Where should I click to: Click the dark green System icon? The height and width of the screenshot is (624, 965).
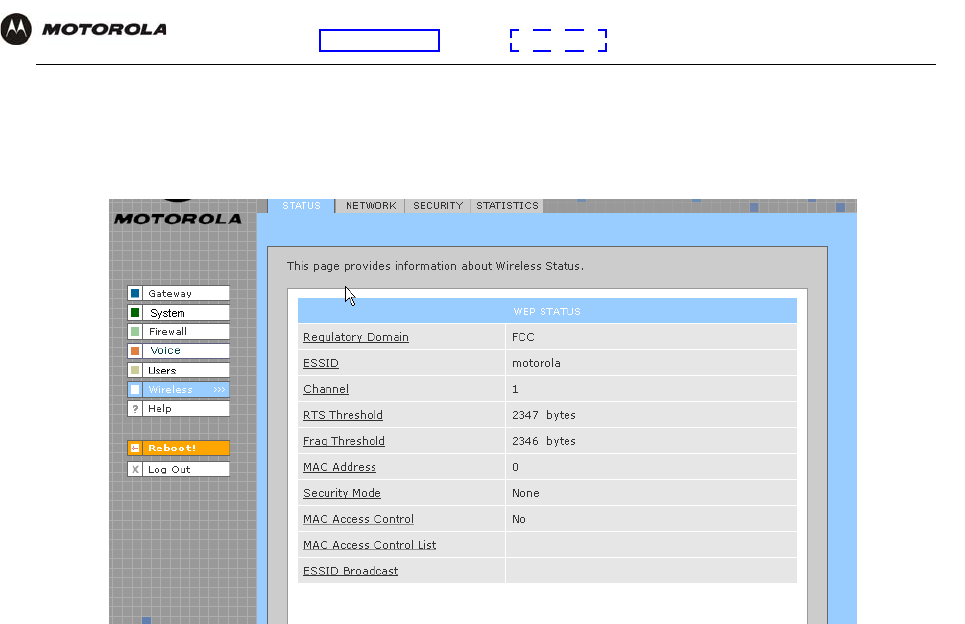point(135,313)
